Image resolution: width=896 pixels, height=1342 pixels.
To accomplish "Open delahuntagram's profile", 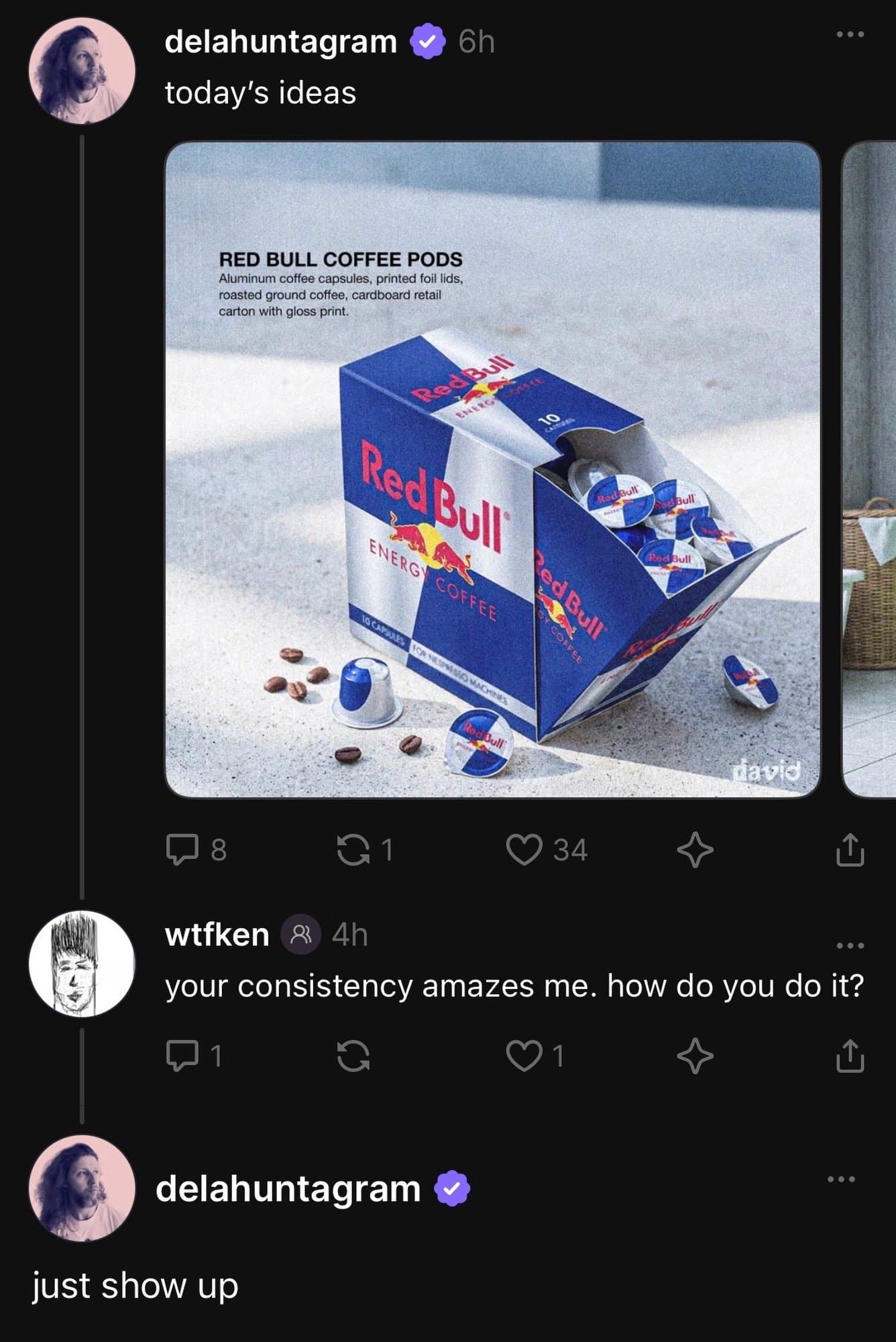I will (279, 42).
